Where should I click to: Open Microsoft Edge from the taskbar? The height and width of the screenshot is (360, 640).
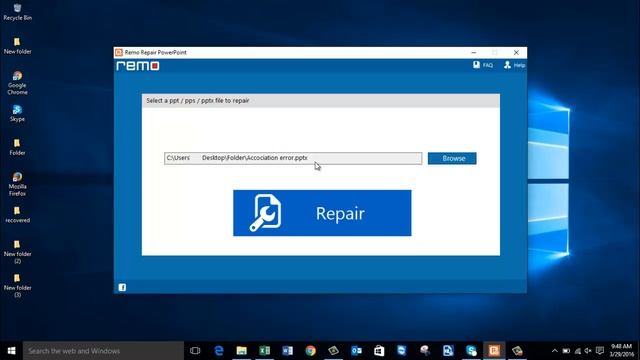[219, 351]
